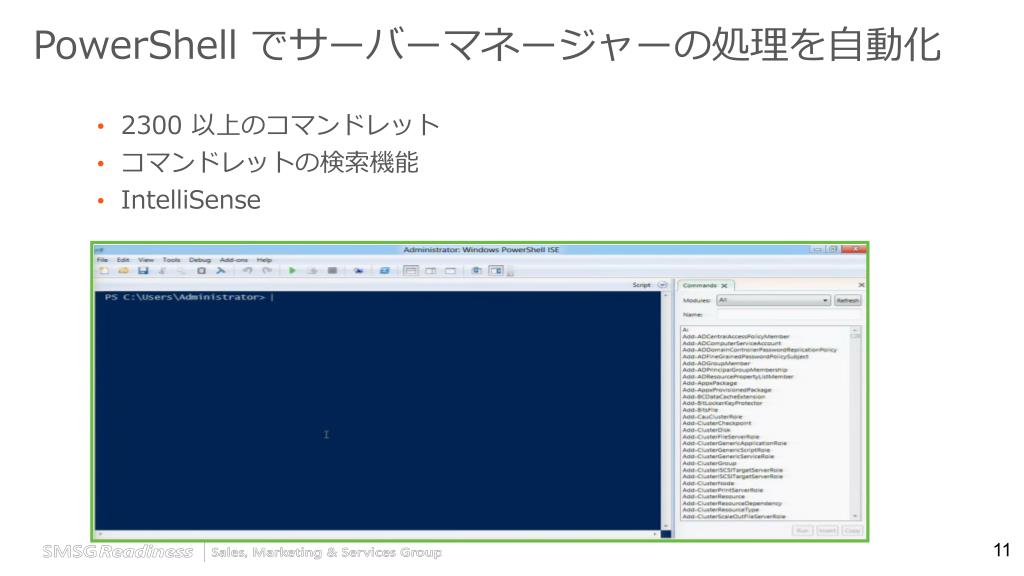Select Add-ClusterGenericApplicationRole in the list
Screen dimensions: 1024x576
tap(734, 443)
